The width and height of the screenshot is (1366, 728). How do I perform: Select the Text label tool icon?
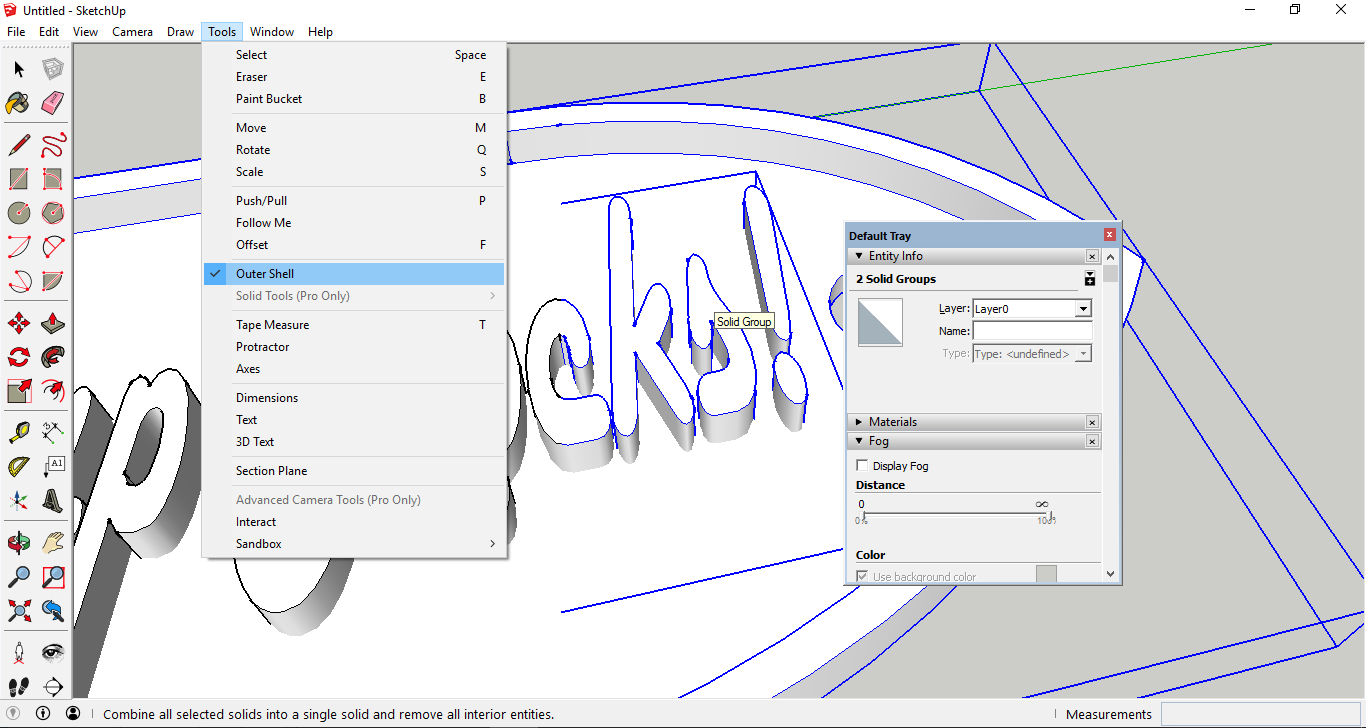(x=53, y=467)
